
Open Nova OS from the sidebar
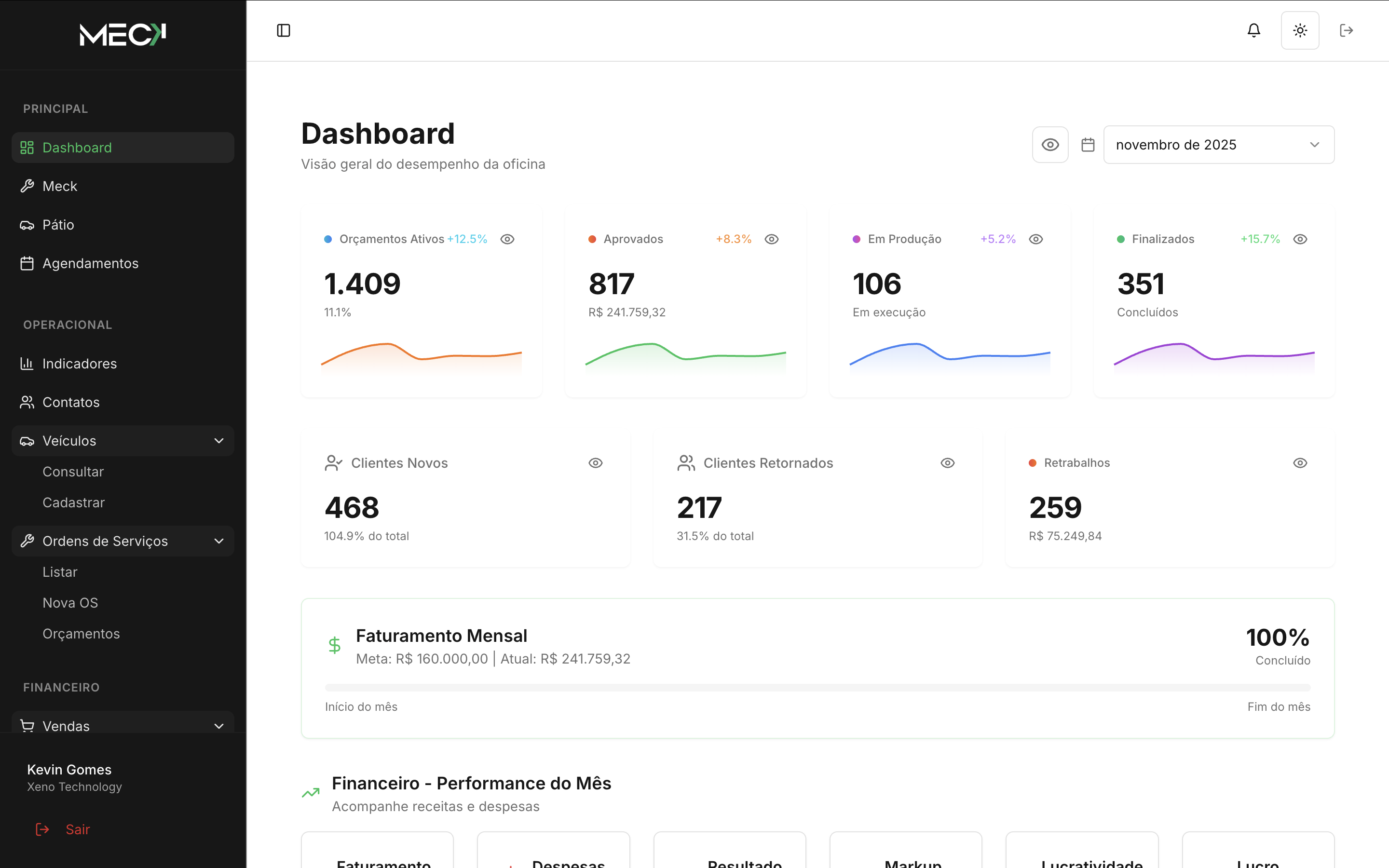coord(70,602)
